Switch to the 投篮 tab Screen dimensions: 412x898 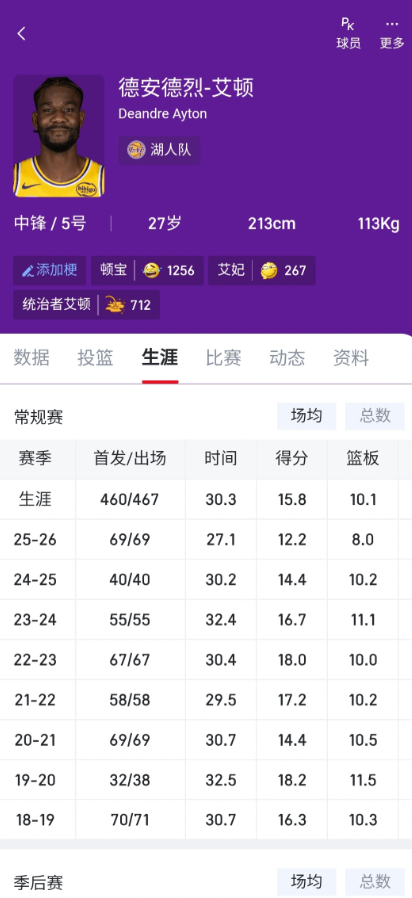click(96, 359)
